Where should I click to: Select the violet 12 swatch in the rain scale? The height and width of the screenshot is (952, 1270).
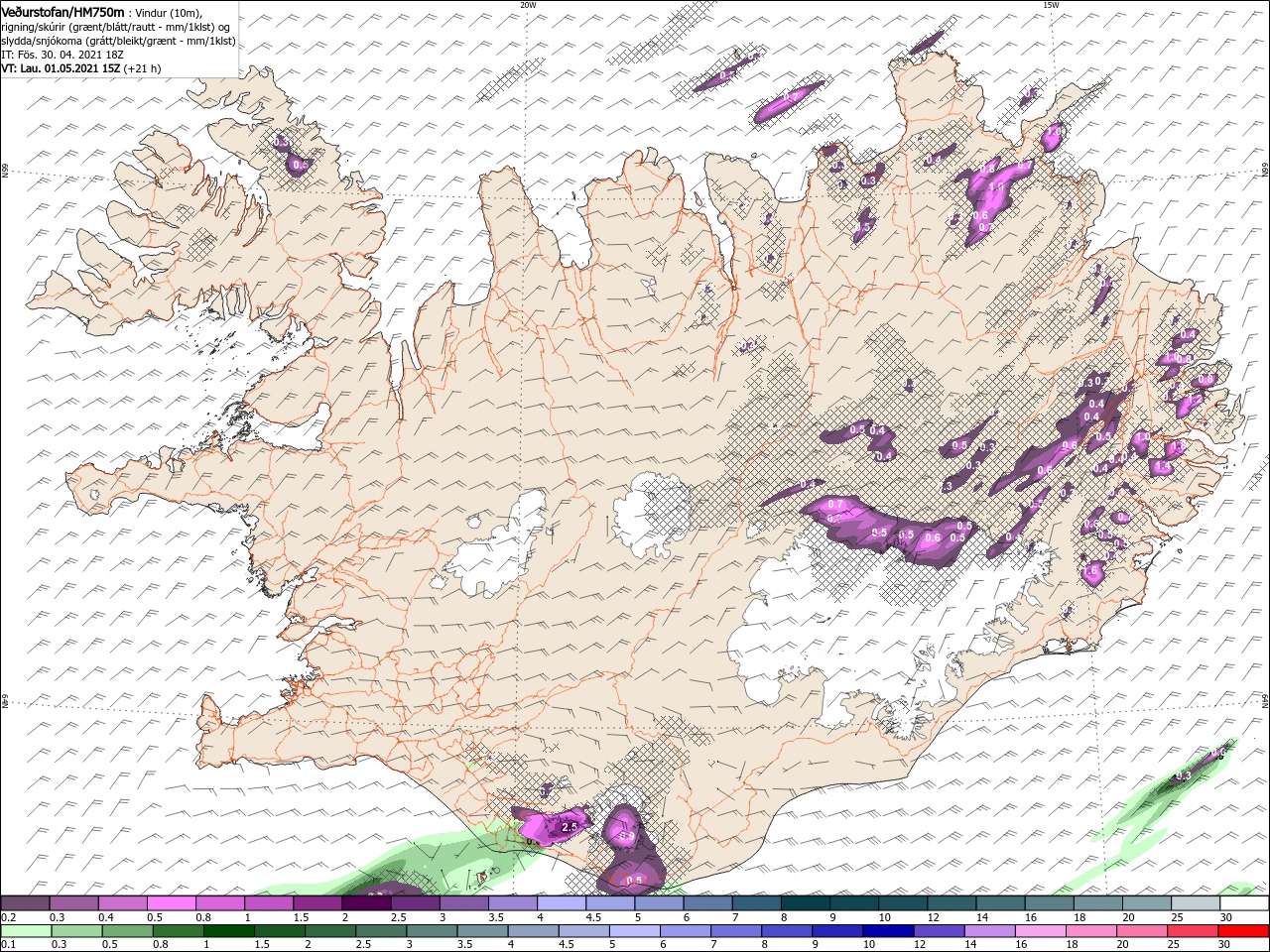click(940, 931)
